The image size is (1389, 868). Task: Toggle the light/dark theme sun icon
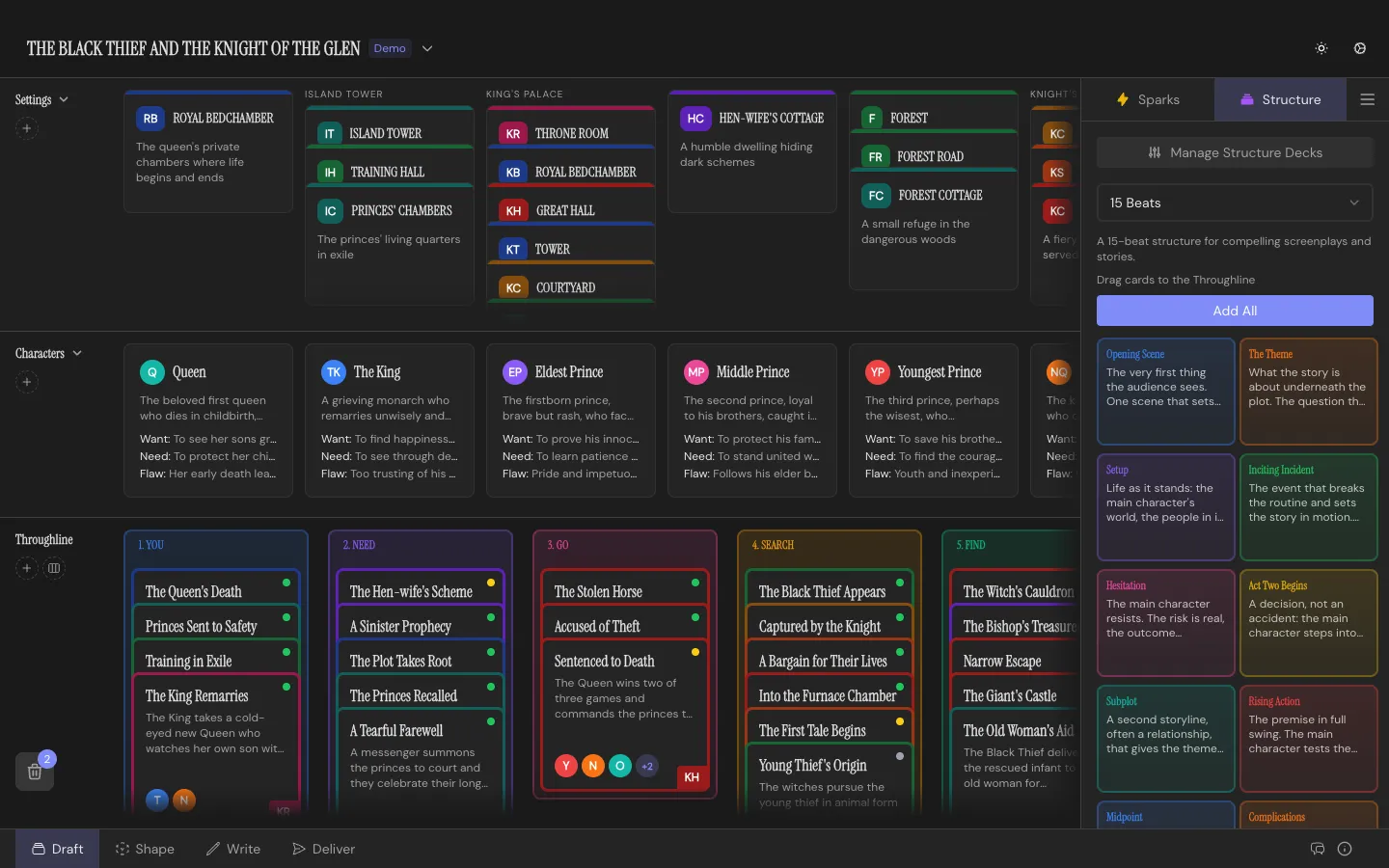click(x=1321, y=48)
